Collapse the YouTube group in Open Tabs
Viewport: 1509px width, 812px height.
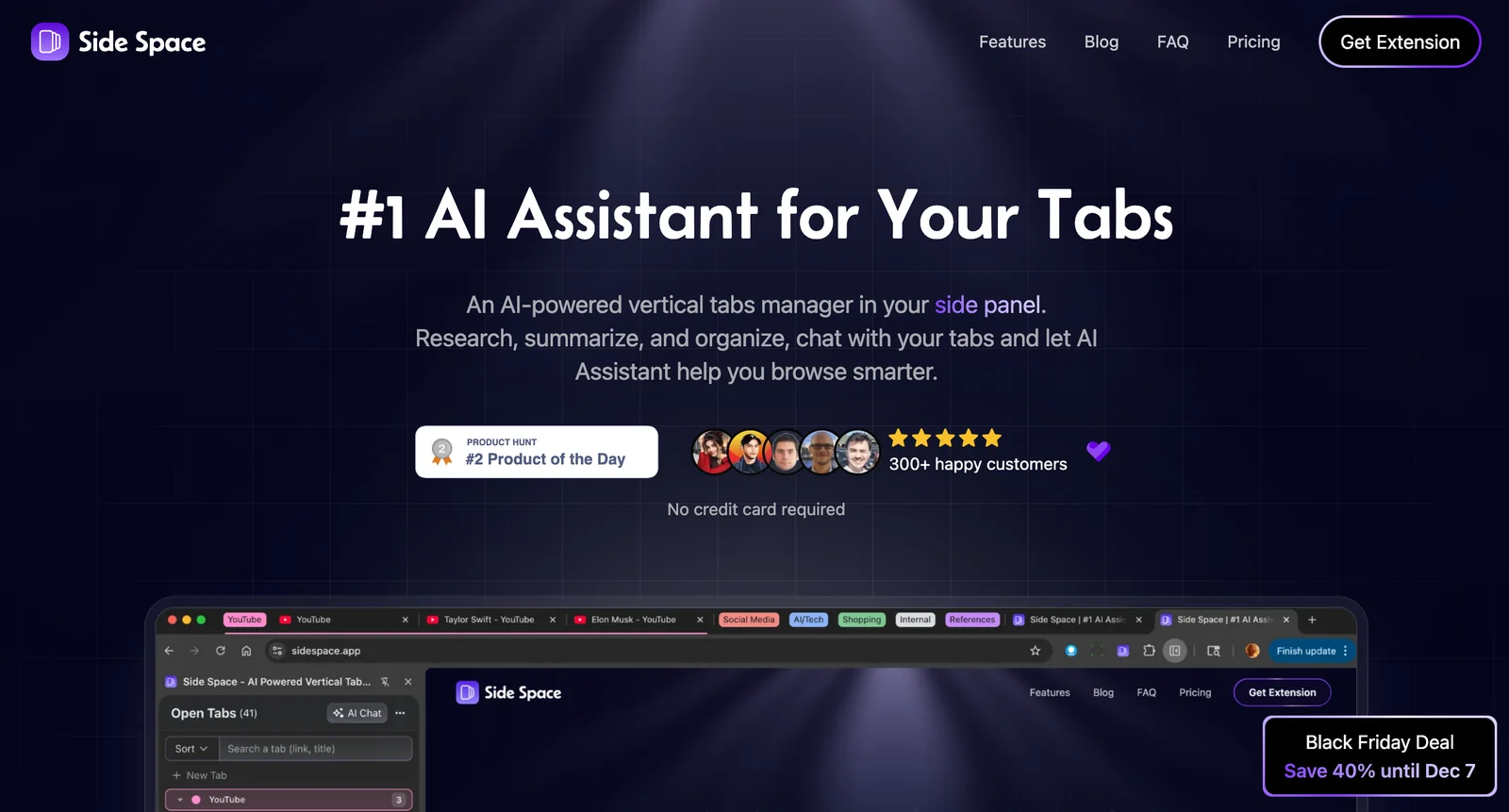(x=180, y=800)
